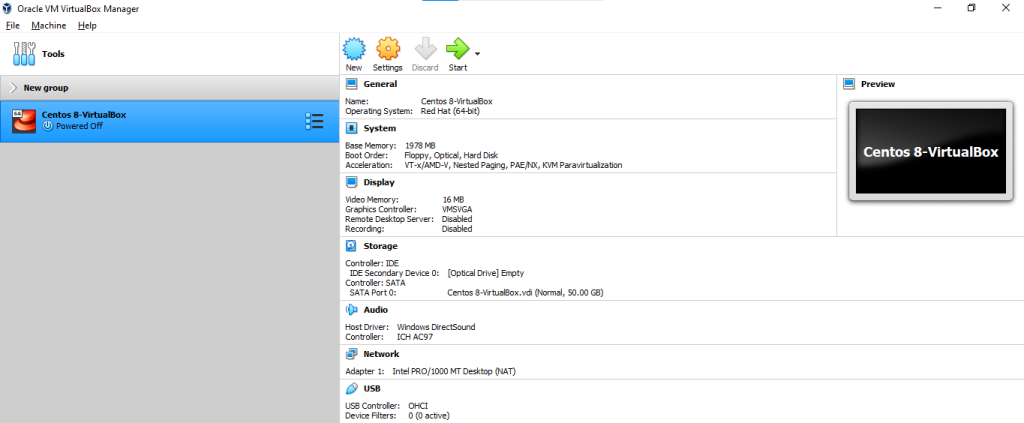Select the Tools item
This screenshot has width=1024, height=423.
click(169, 54)
